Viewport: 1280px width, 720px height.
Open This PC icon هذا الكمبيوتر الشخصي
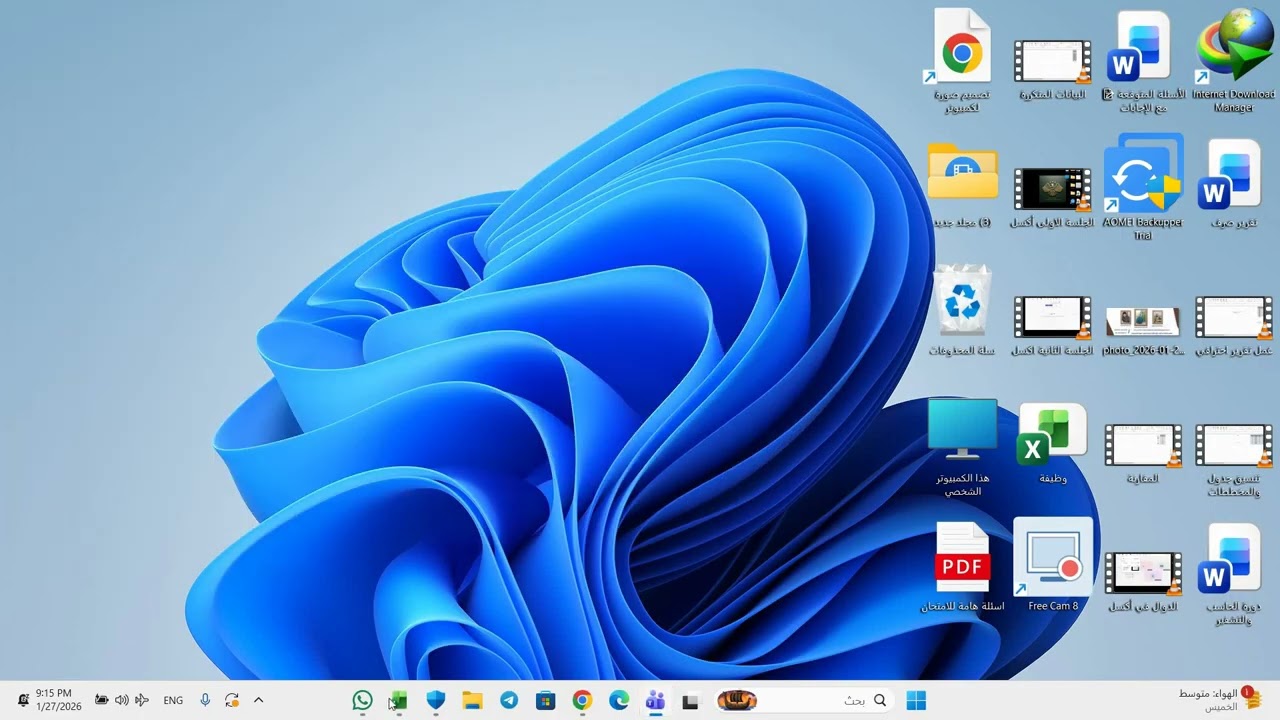(961, 447)
